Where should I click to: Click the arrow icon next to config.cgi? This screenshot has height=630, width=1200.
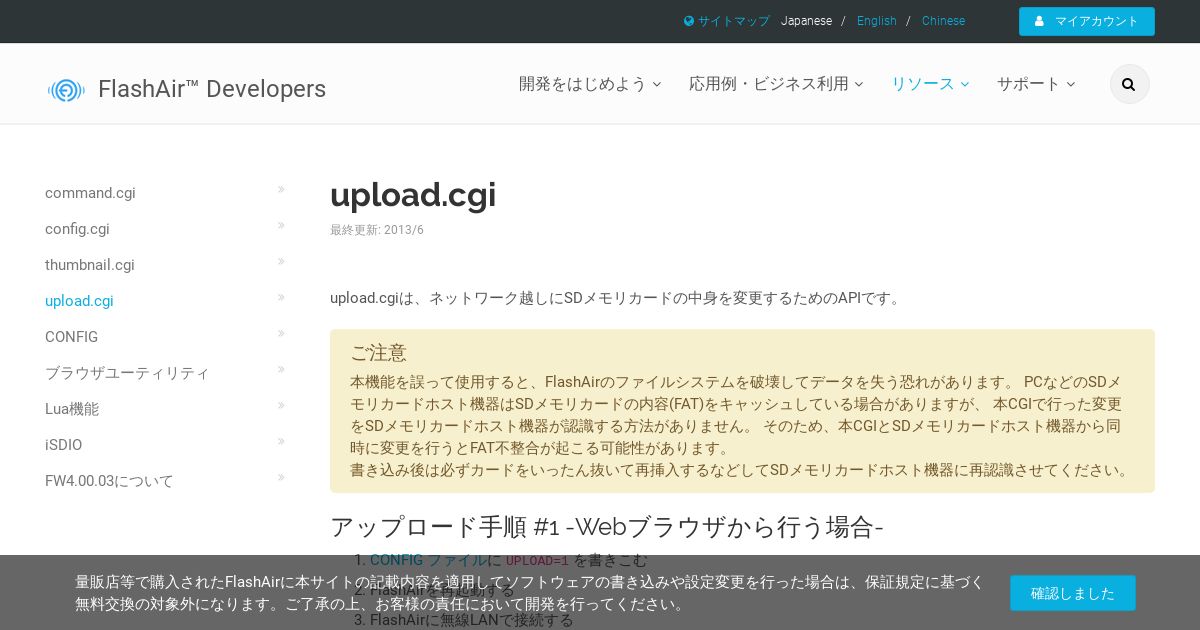pyautogui.click(x=281, y=225)
